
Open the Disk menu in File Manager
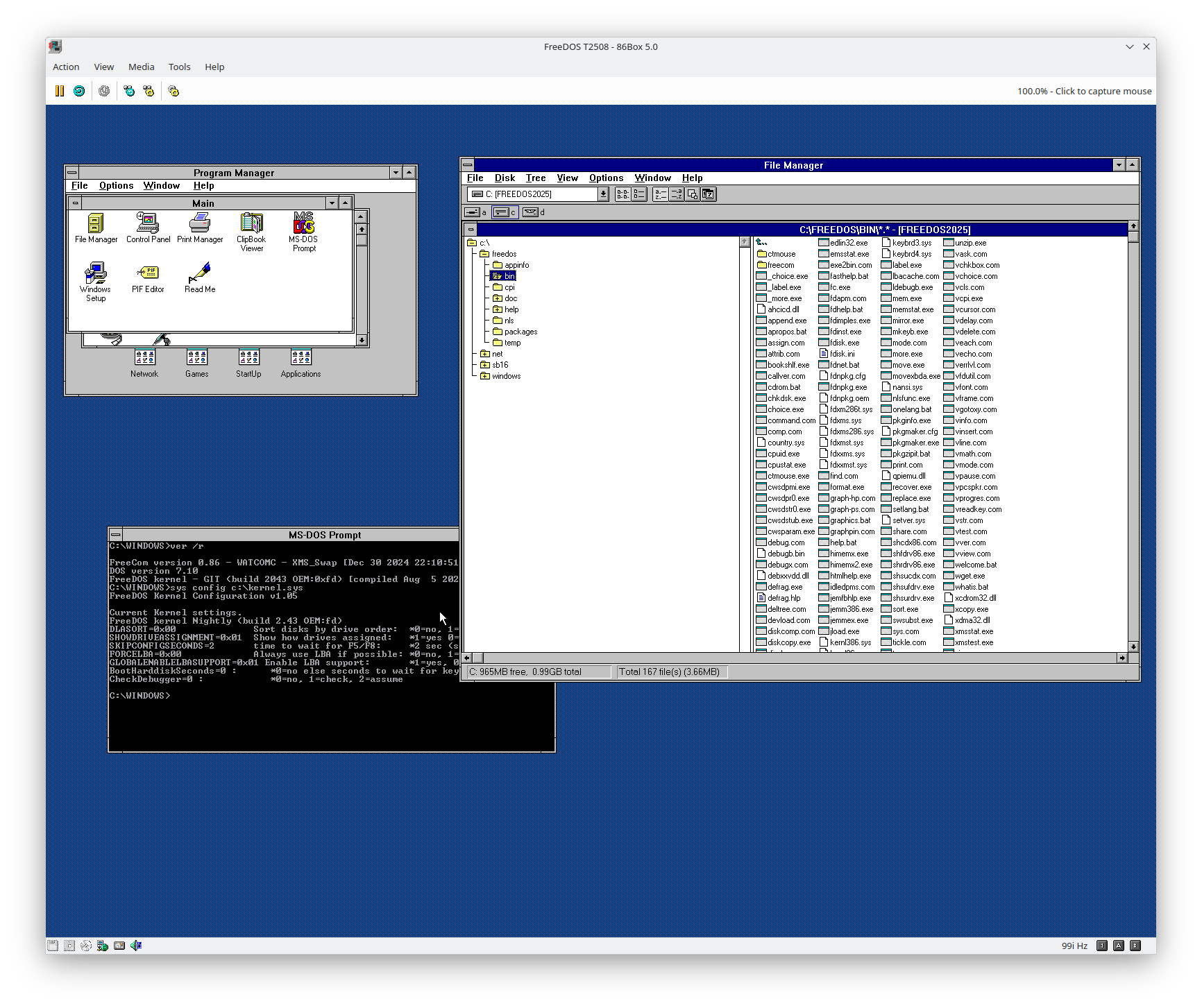[505, 178]
